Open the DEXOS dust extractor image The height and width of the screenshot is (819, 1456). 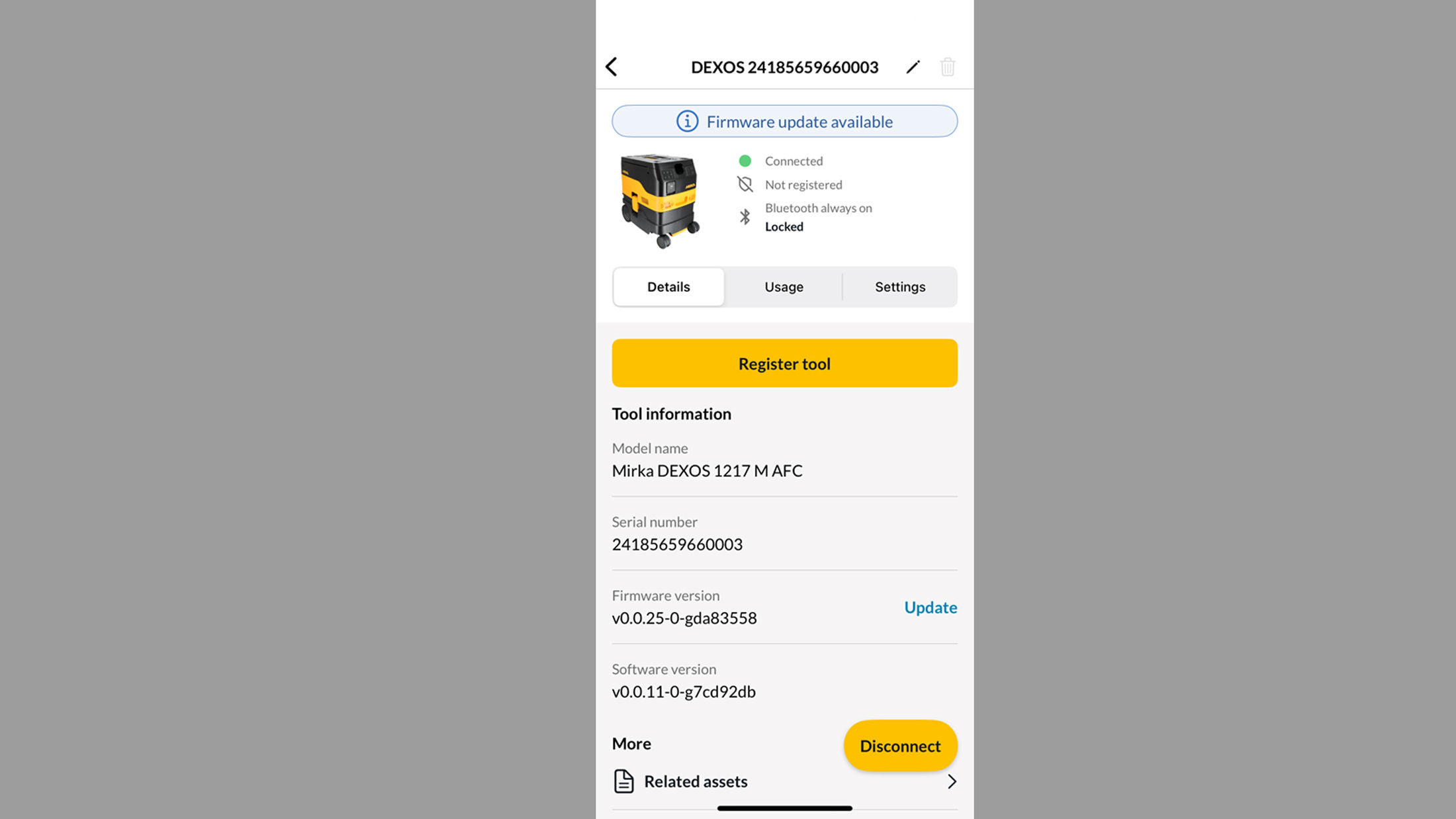click(659, 200)
